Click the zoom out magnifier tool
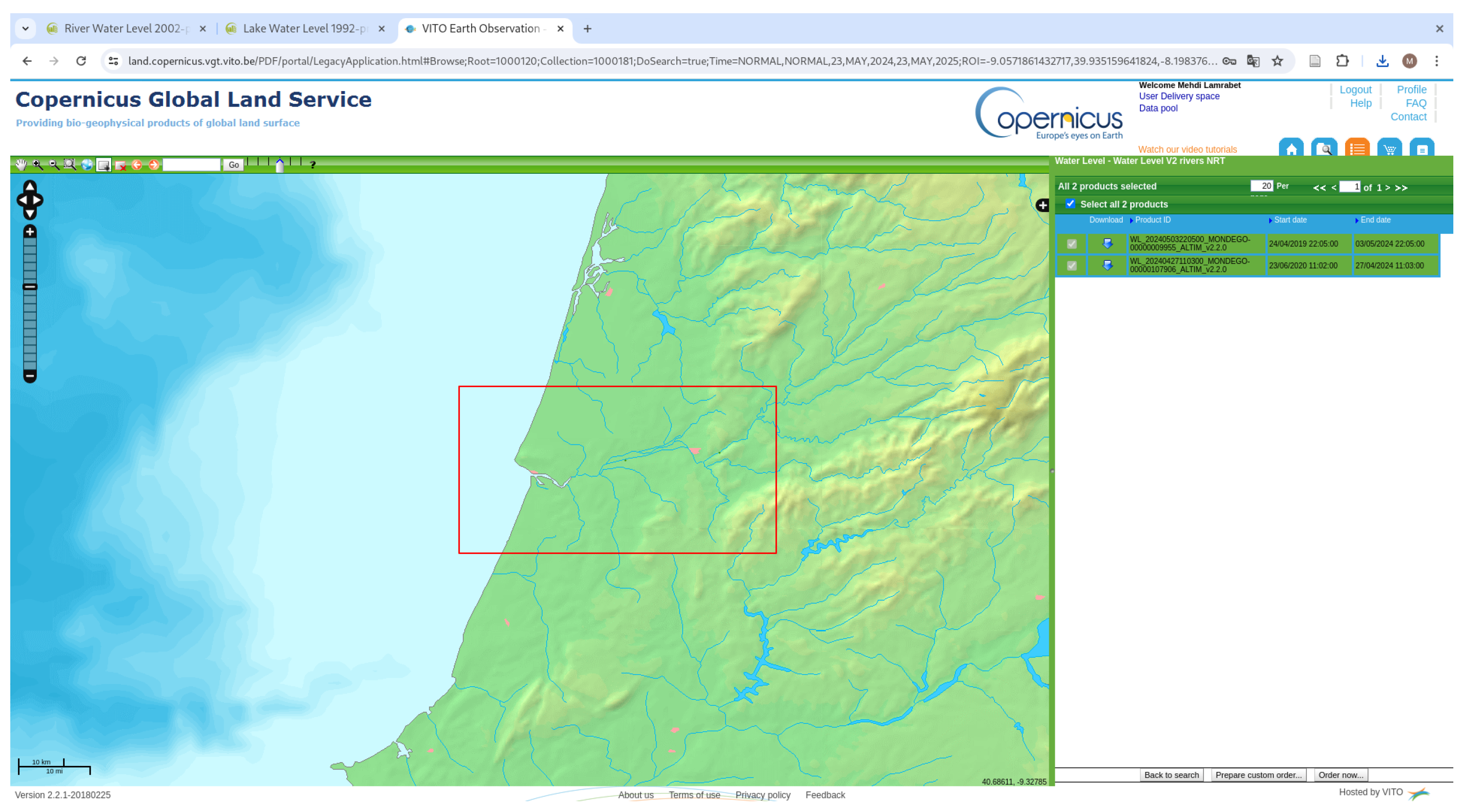 point(54,164)
